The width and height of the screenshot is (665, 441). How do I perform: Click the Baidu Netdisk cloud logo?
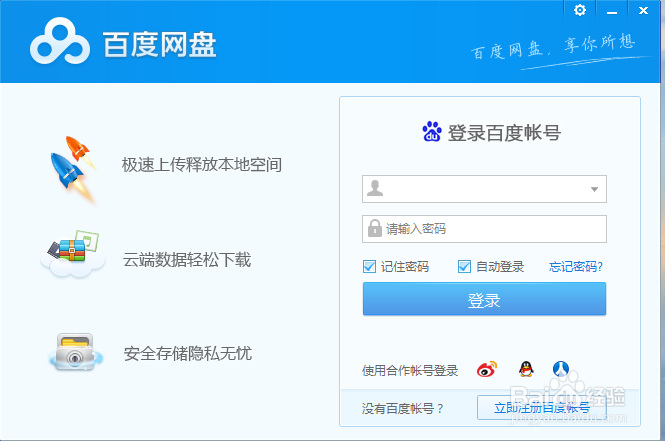coord(60,42)
